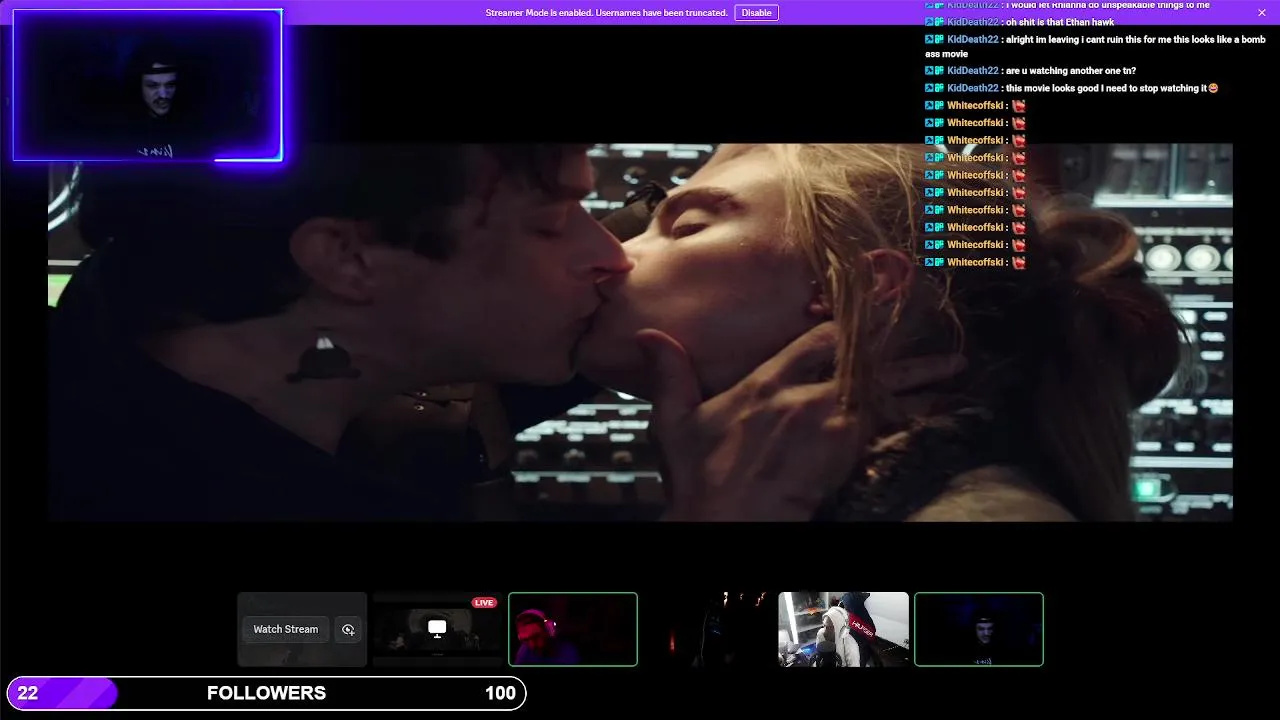Click the red LIVE badge on stream tile
Viewport: 1280px width, 720px height.
pos(484,603)
